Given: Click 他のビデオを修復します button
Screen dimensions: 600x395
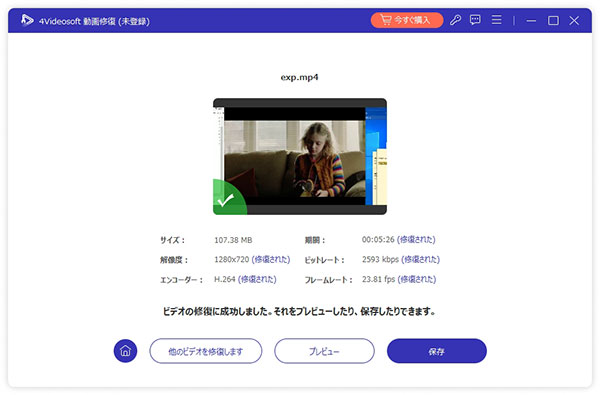Looking at the screenshot, I should point(206,351).
